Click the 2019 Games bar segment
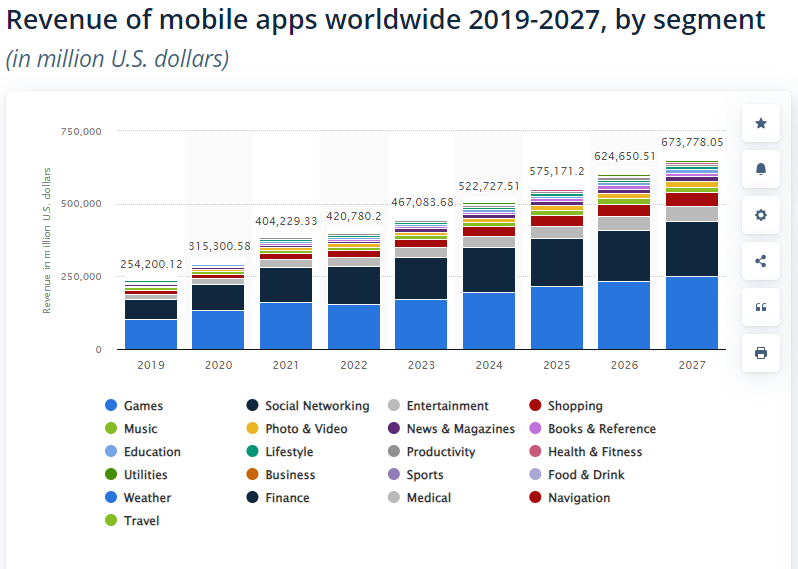This screenshot has width=798, height=569. [x=151, y=334]
